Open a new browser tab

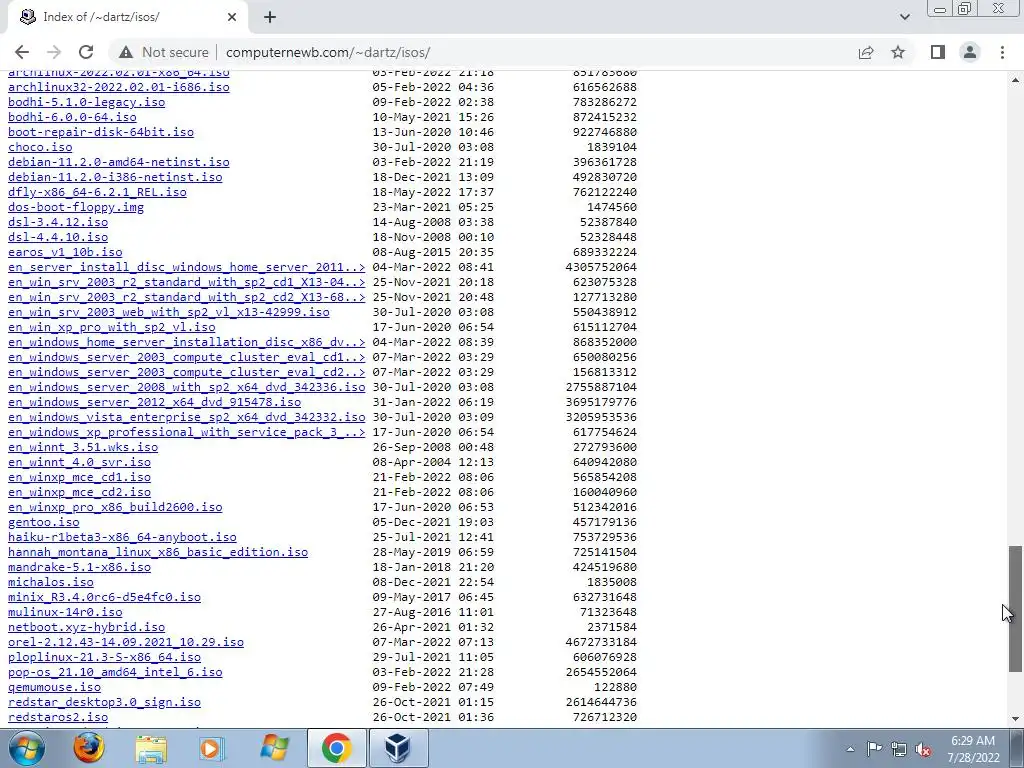[x=270, y=17]
